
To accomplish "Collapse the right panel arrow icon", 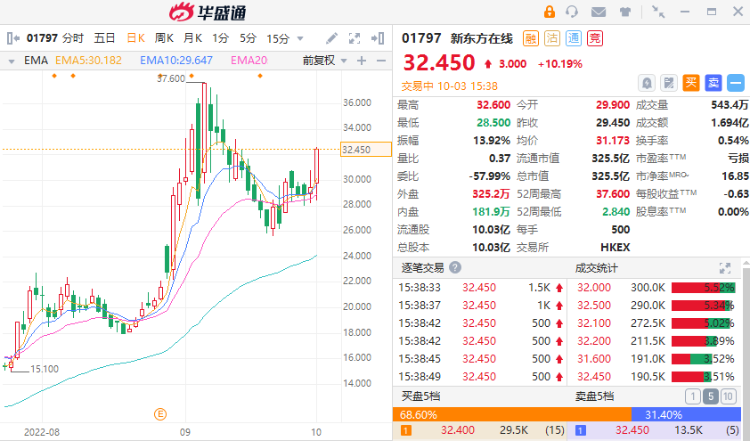I will click(x=378, y=38).
